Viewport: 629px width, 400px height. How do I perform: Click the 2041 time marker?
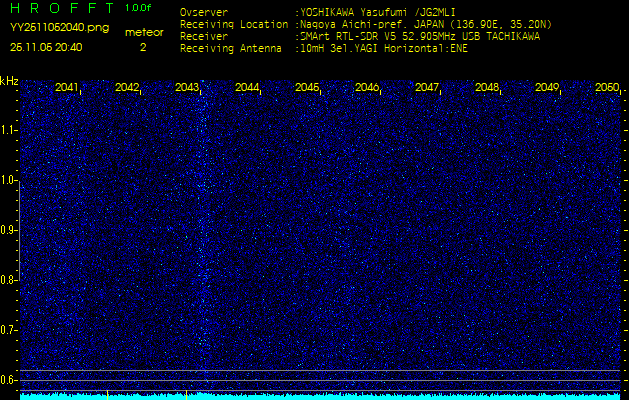[x=67, y=88]
